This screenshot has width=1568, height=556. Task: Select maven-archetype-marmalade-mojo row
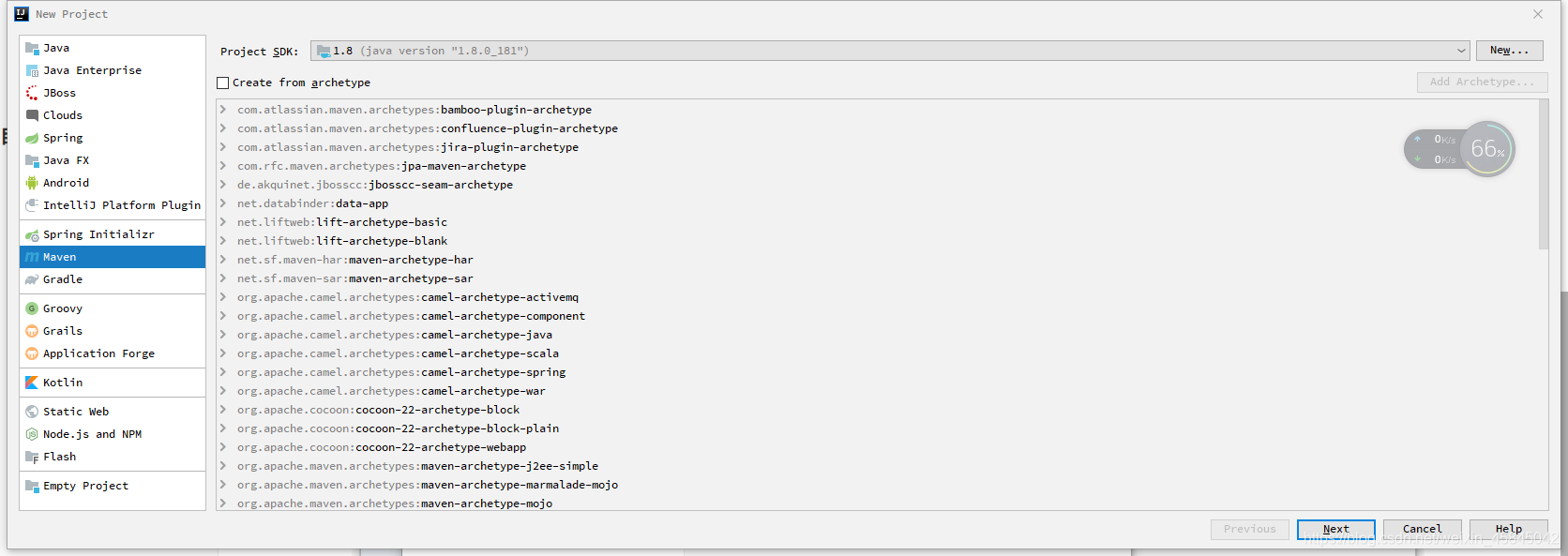pyautogui.click(x=878, y=485)
